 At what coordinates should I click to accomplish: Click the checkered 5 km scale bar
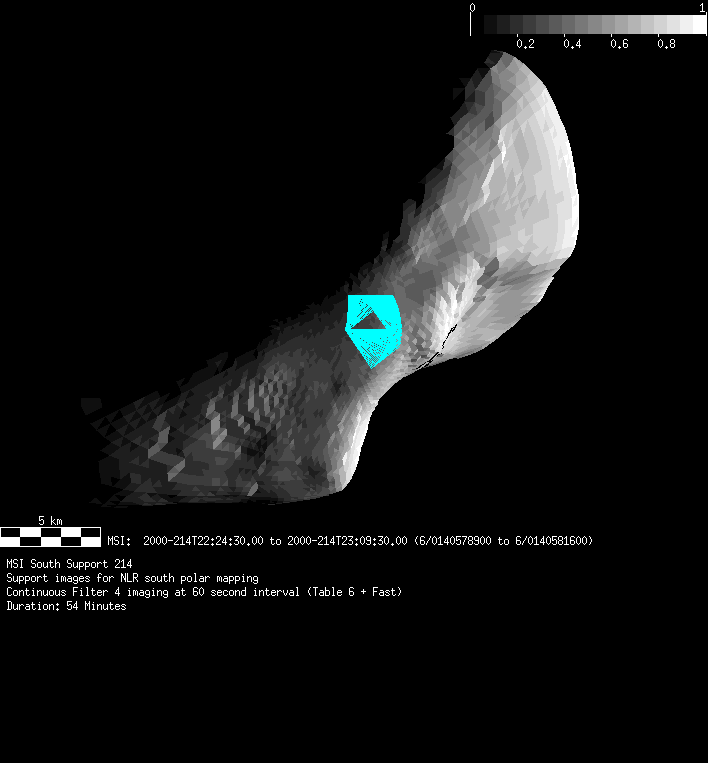coord(50,537)
